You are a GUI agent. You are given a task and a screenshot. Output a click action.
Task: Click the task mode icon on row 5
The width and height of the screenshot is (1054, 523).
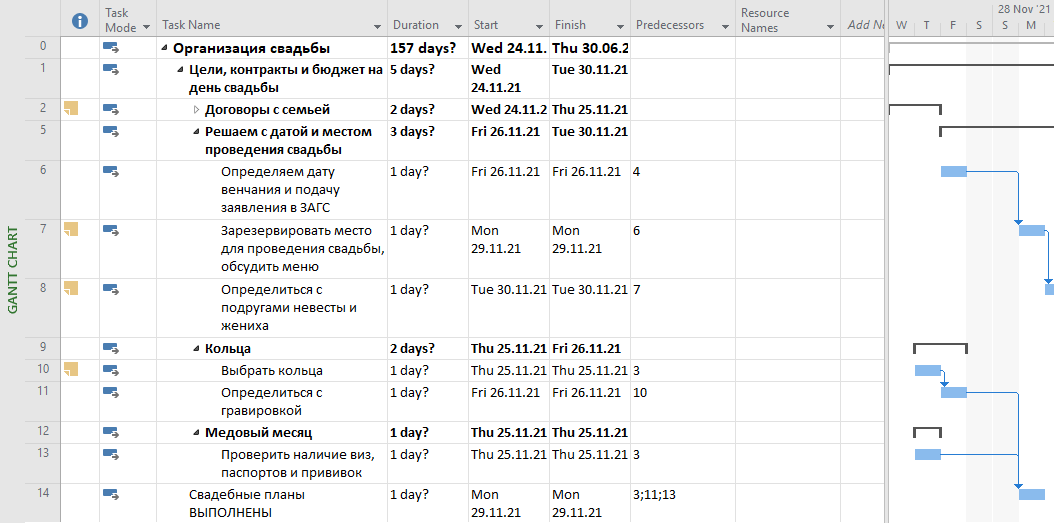111,130
